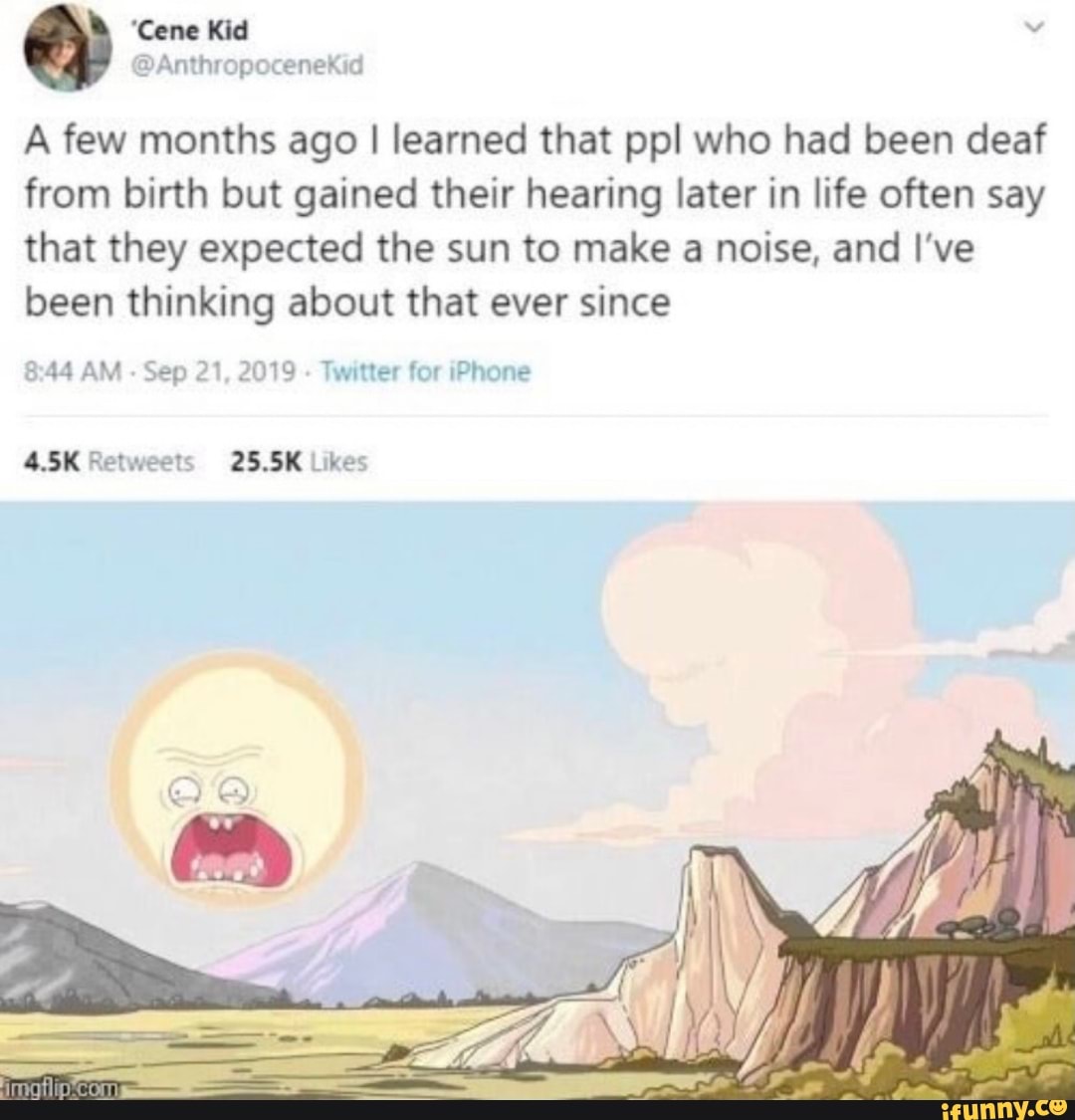Viewport: 1075px width, 1120px height.
Task: Open the Twitter for iPhone source link
Action: [x=426, y=372]
